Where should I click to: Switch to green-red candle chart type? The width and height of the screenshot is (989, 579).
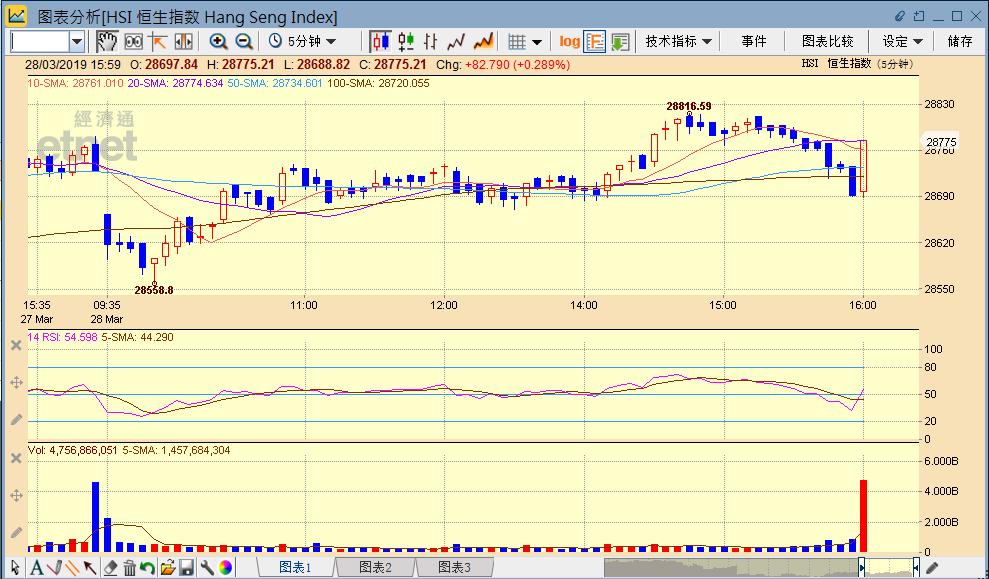406,42
